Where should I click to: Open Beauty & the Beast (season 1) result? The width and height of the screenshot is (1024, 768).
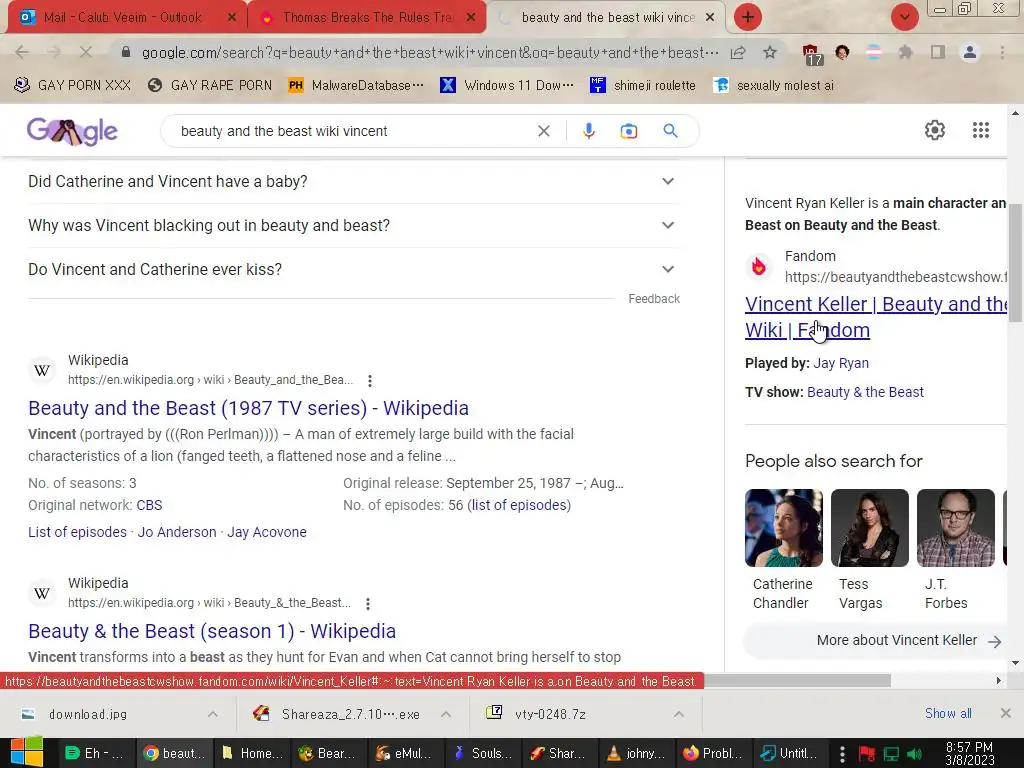[212, 632]
